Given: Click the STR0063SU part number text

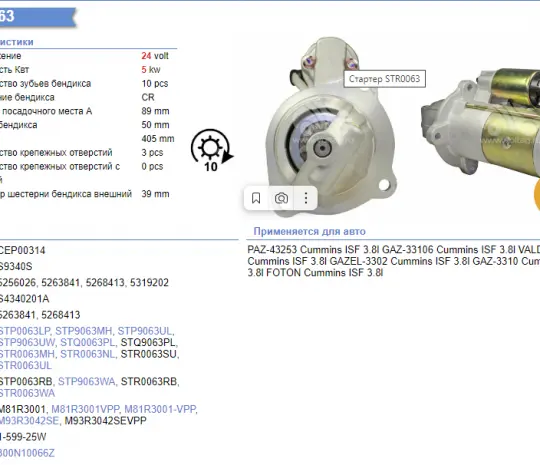Looking at the screenshot, I should [149, 354].
